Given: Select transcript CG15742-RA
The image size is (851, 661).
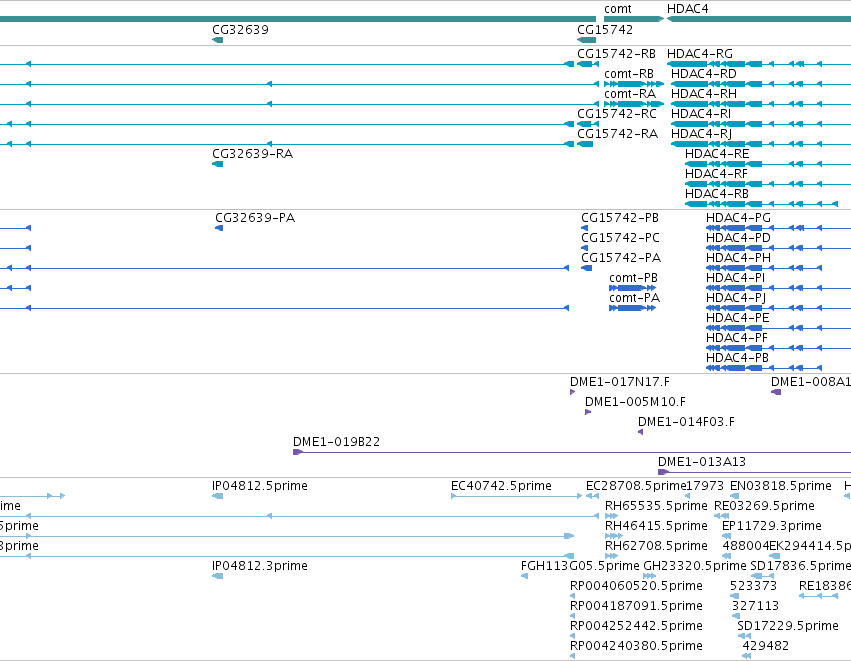Looking at the screenshot, I should coord(617,134).
